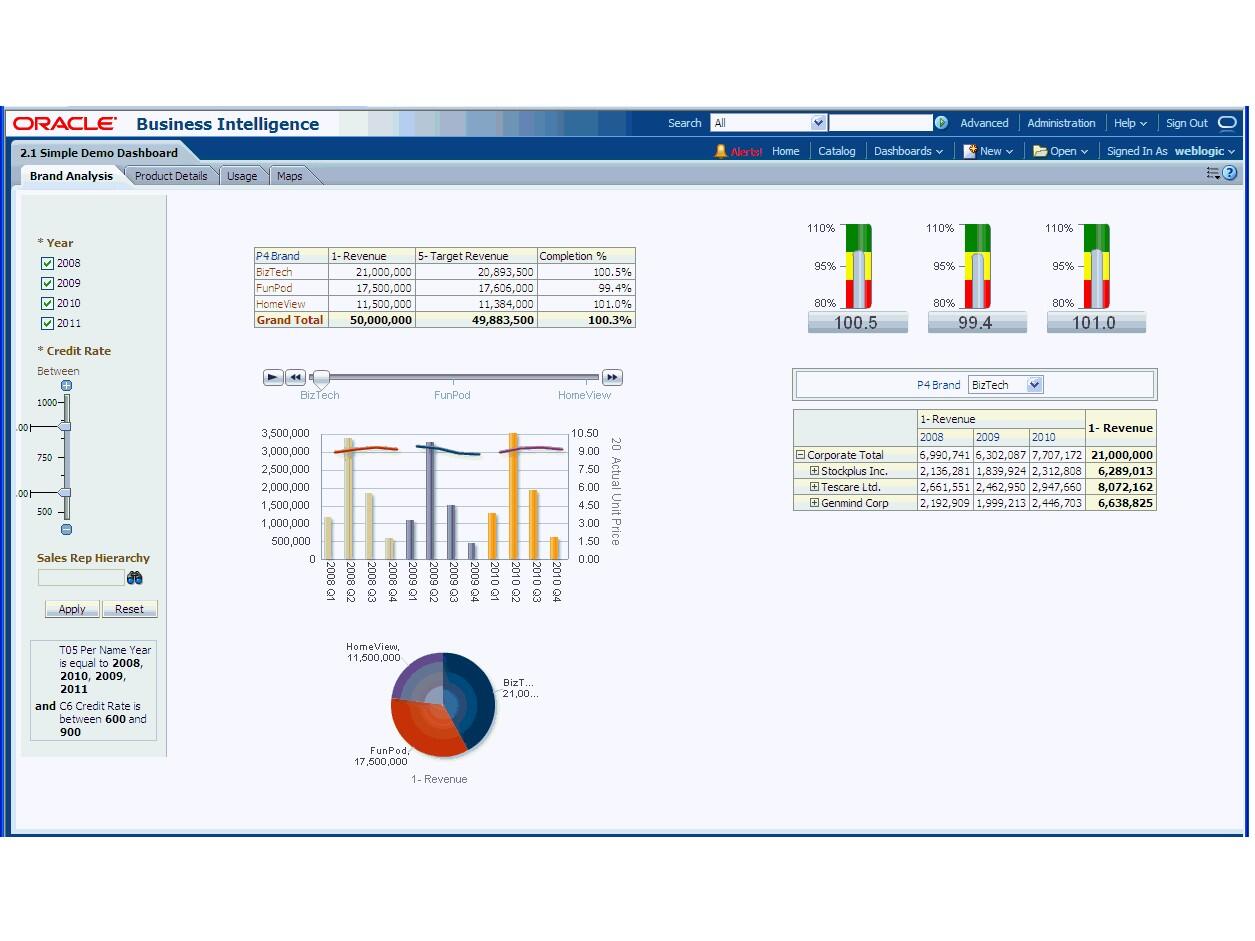This screenshot has width=1255, height=941.
Task: Click the FunPod brand link in table
Action: point(274,288)
